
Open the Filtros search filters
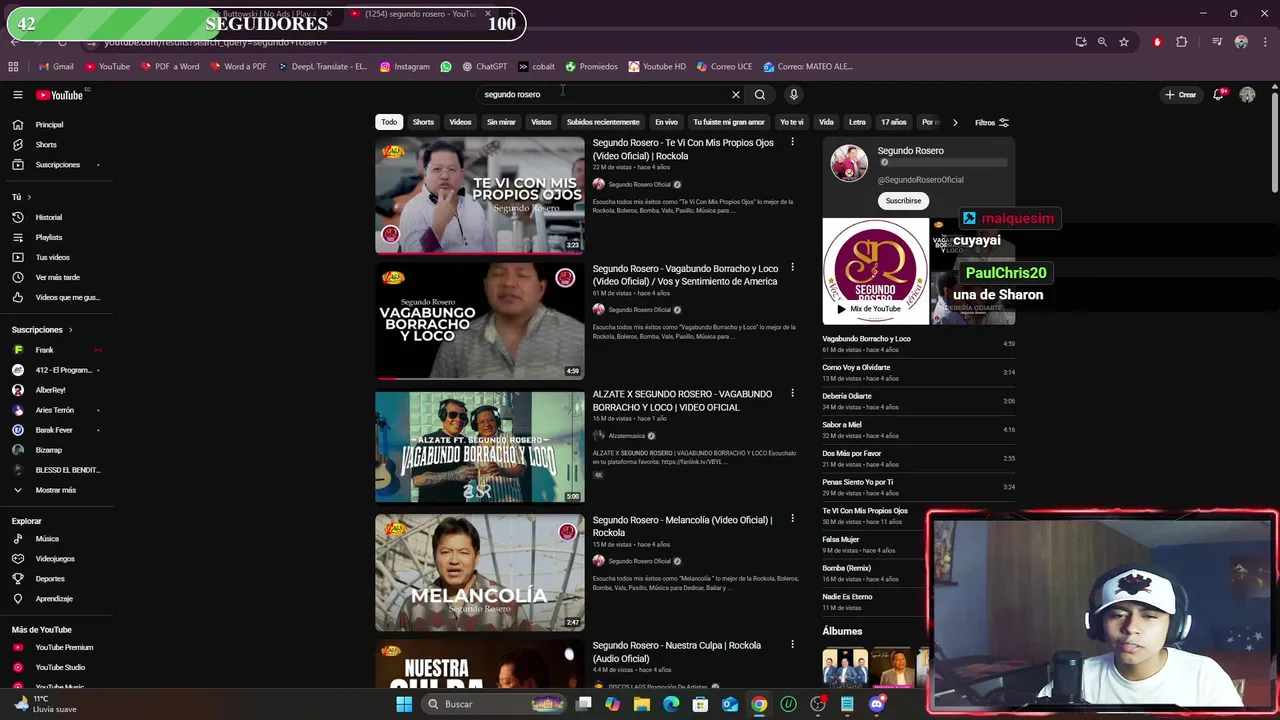pyautogui.click(x=992, y=122)
